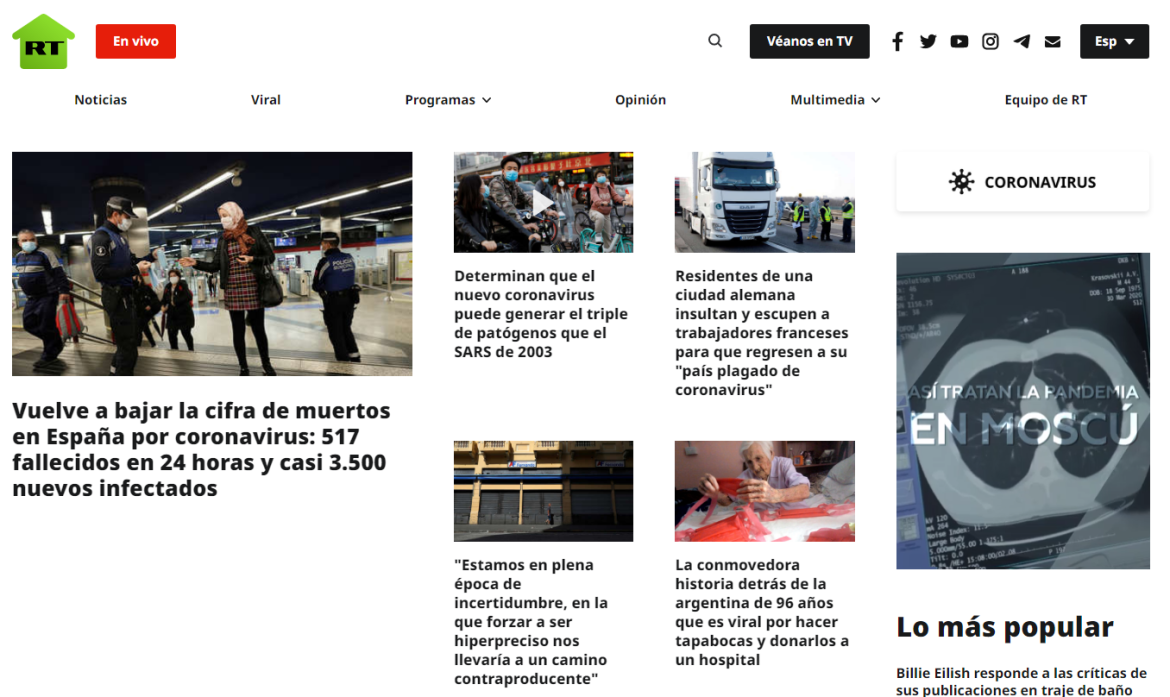Click the Véanos en TV button

[x=810, y=41]
